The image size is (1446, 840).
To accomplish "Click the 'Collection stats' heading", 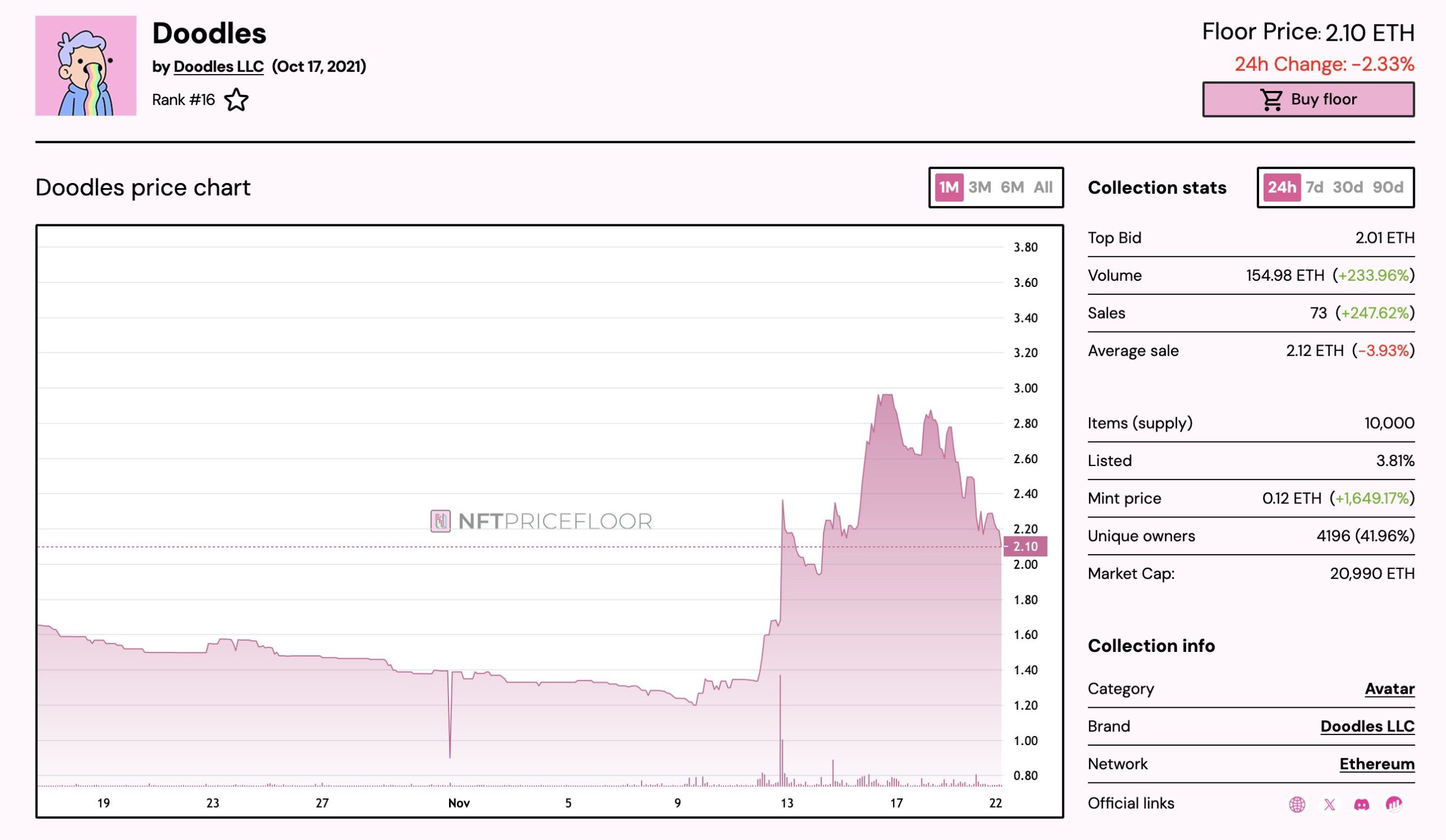I will (x=1157, y=188).
